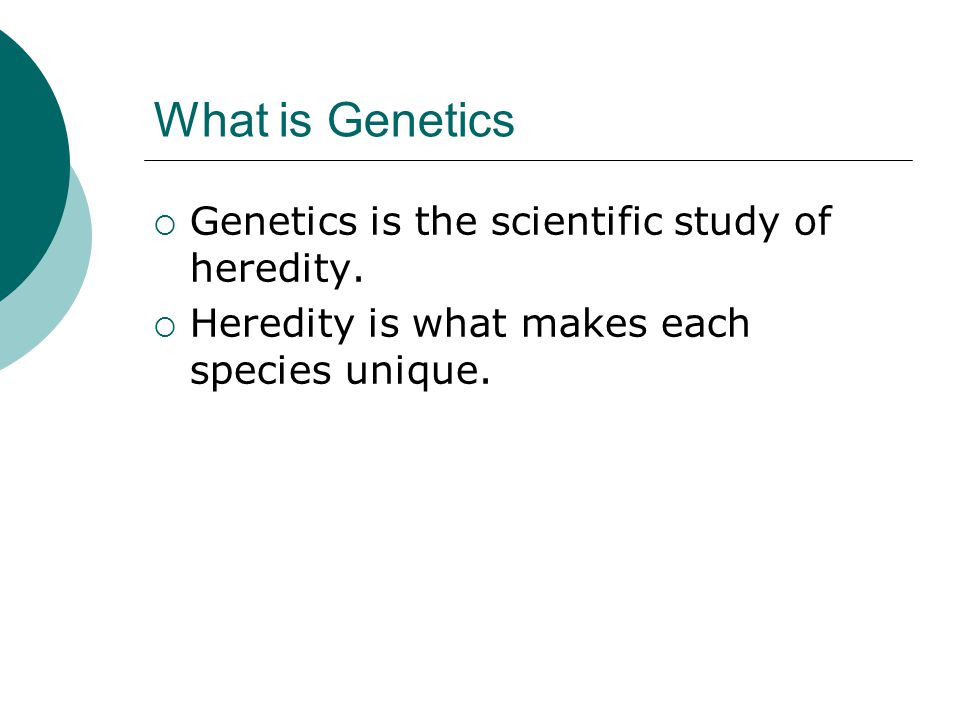
Task: Click the first hollow circle bullet marker
Action: [x=165, y=226]
